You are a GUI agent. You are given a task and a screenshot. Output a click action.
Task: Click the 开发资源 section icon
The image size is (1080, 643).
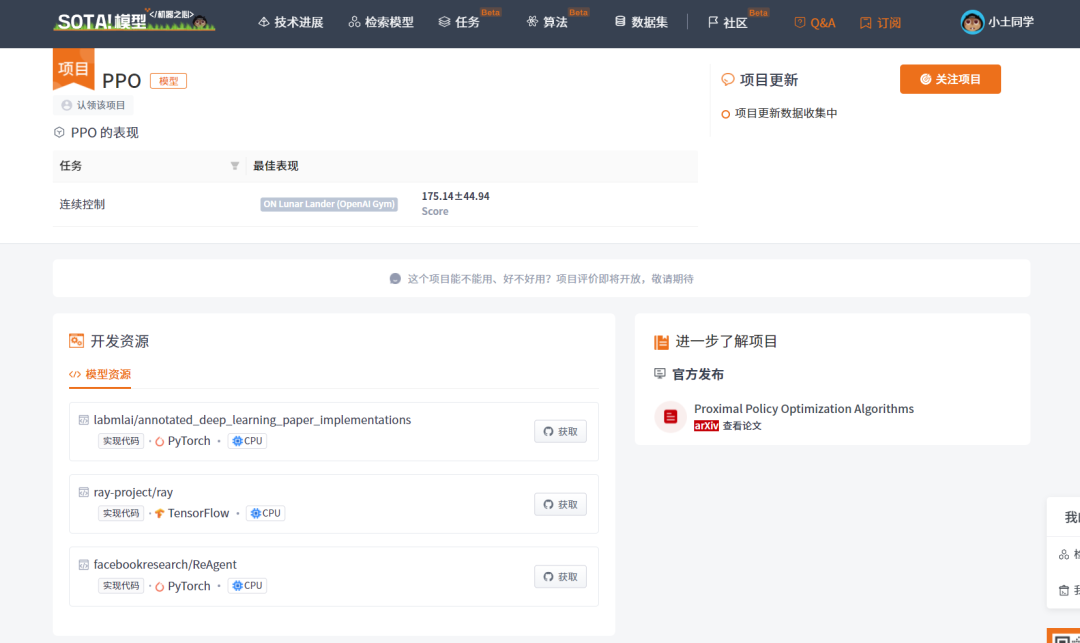[76, 341]
